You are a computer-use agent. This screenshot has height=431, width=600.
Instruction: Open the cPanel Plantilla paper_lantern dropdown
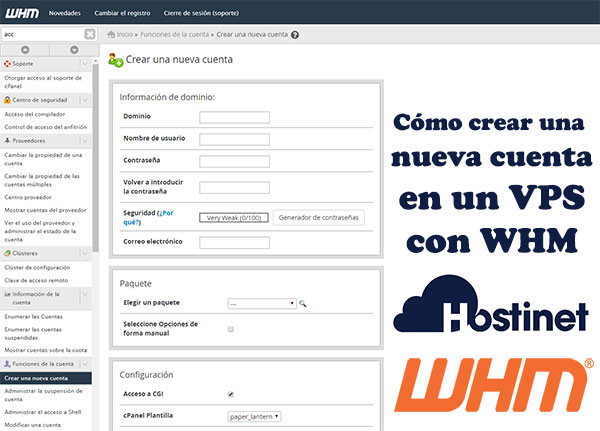tap(254, 416)
